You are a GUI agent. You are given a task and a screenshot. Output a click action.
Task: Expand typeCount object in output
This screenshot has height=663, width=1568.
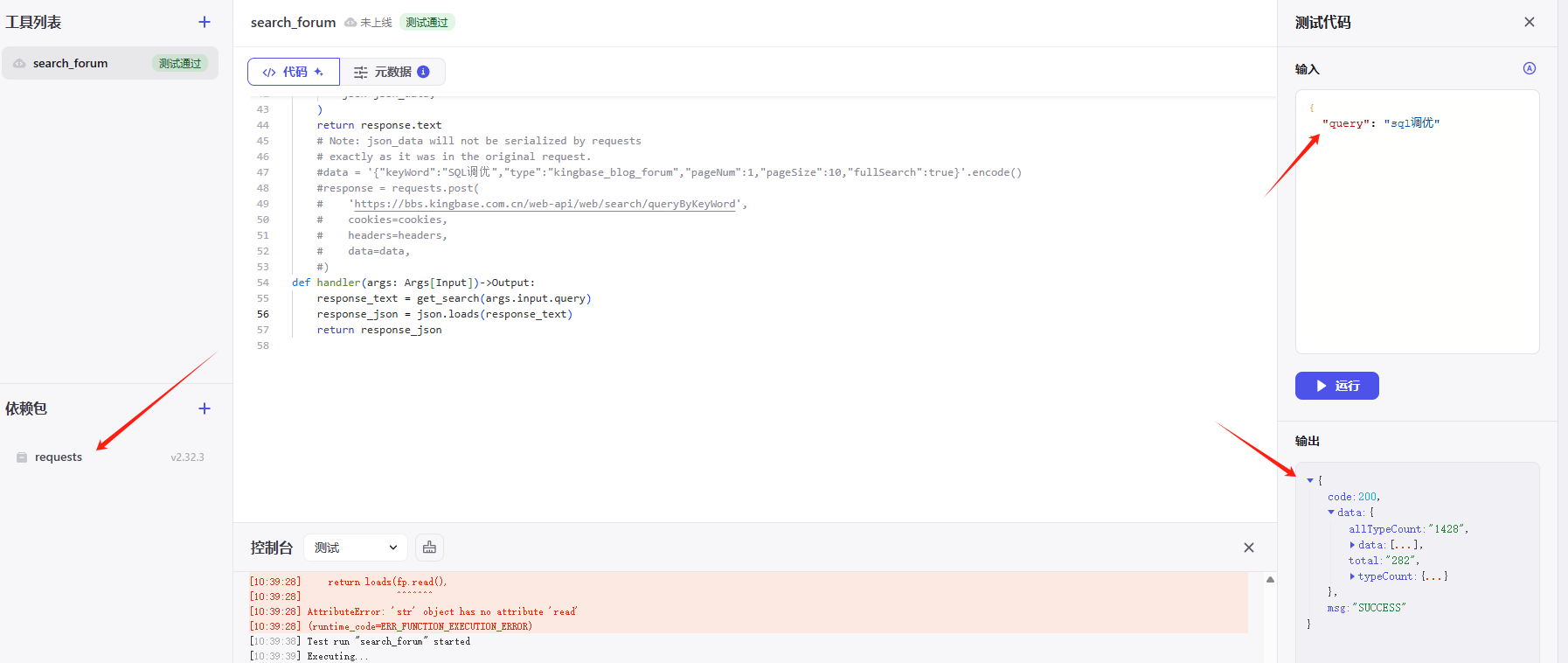pos(1352,576)
